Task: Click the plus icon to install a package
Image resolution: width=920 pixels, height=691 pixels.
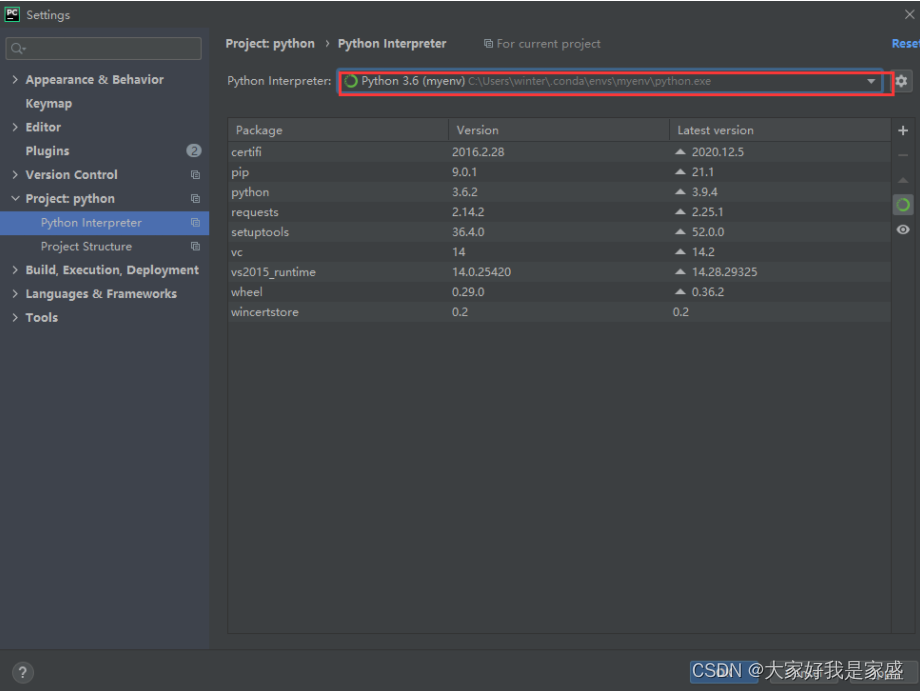Action: click(903, 130)
